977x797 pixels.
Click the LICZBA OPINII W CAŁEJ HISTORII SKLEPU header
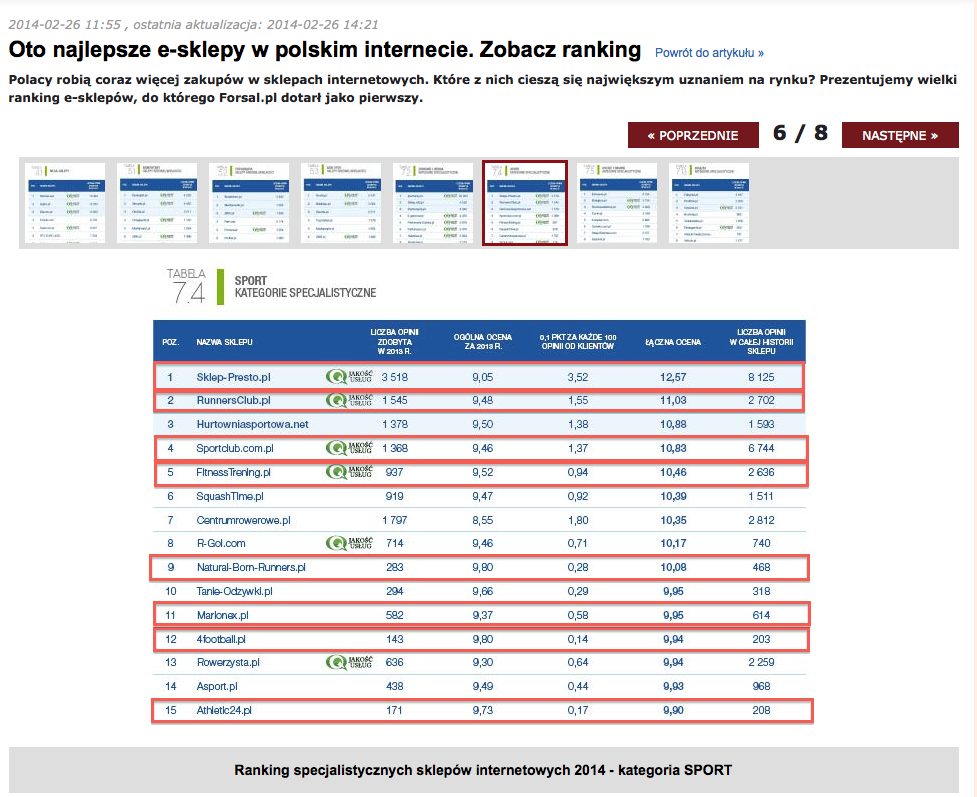[x=761, y=341]
